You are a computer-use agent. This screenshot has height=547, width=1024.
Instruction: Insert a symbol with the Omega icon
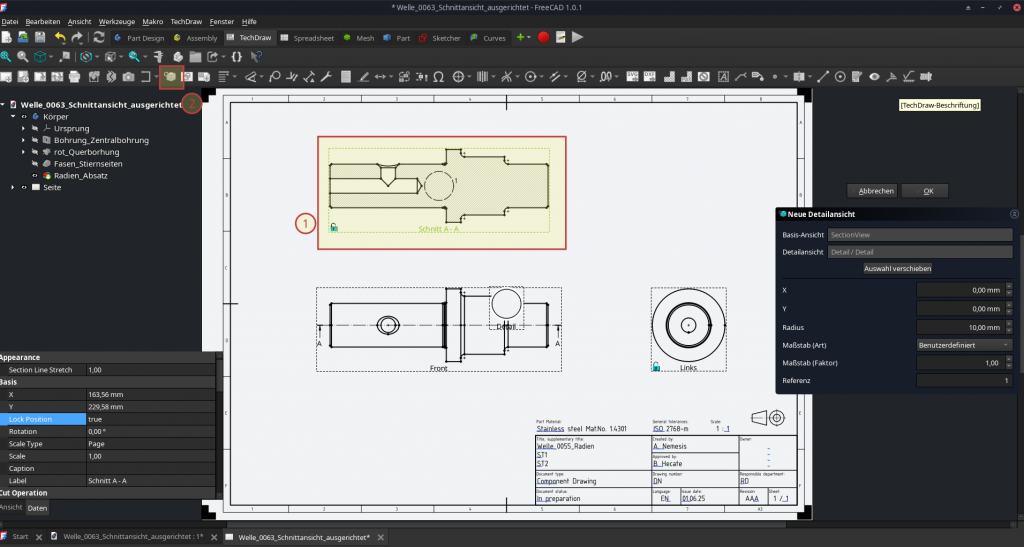(438, 76)
